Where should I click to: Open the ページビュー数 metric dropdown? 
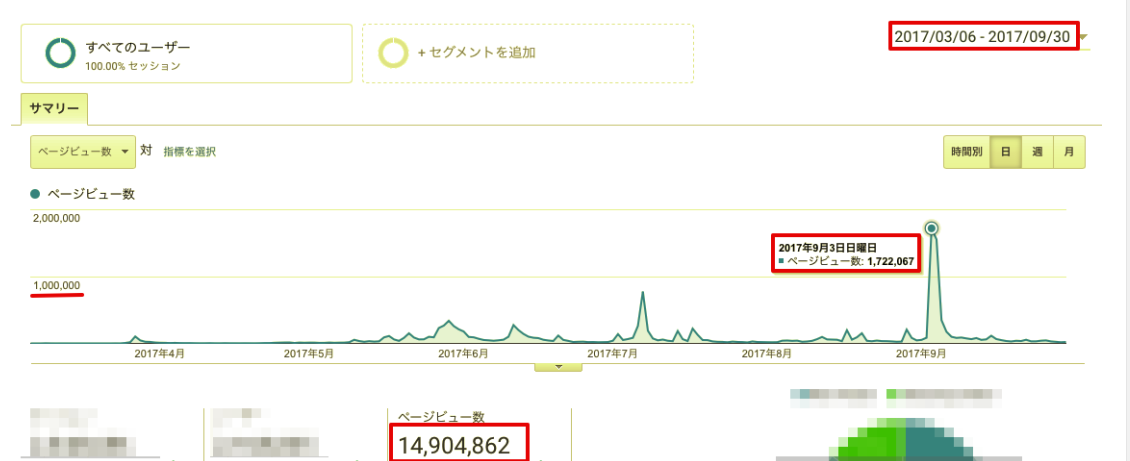(x=83, y=152)
